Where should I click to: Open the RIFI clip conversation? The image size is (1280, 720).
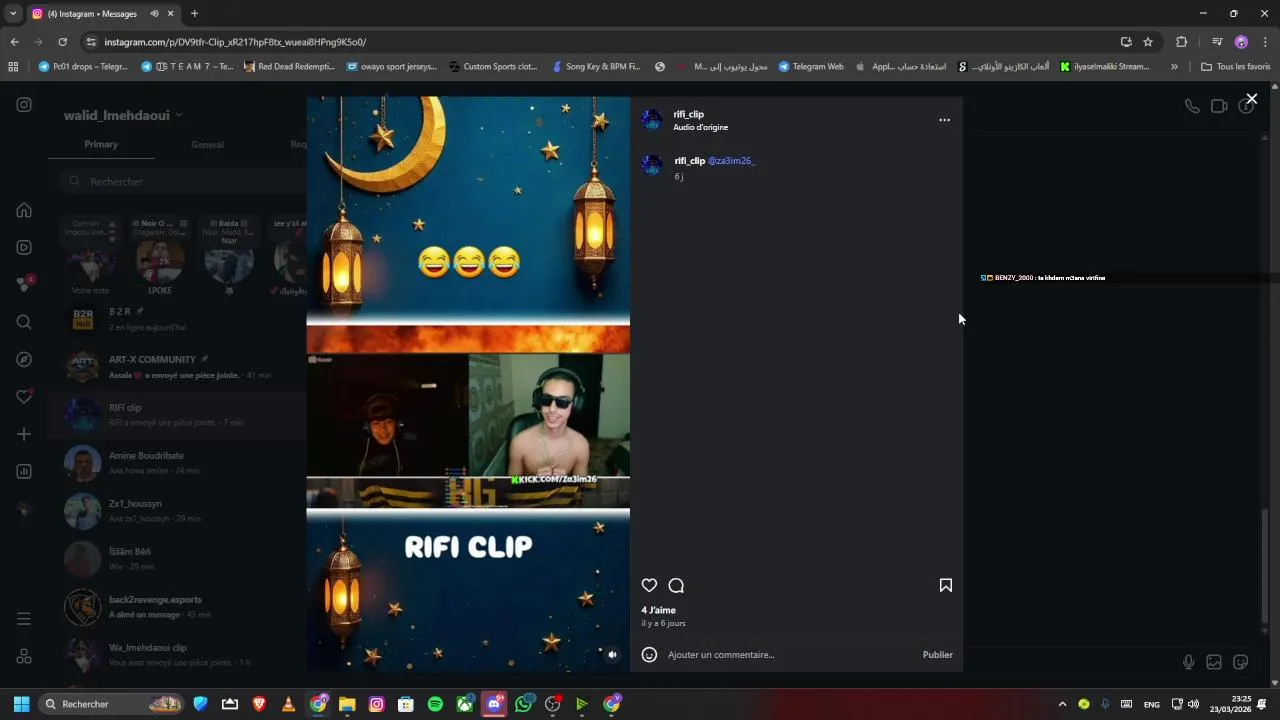[x=178, y=415]
